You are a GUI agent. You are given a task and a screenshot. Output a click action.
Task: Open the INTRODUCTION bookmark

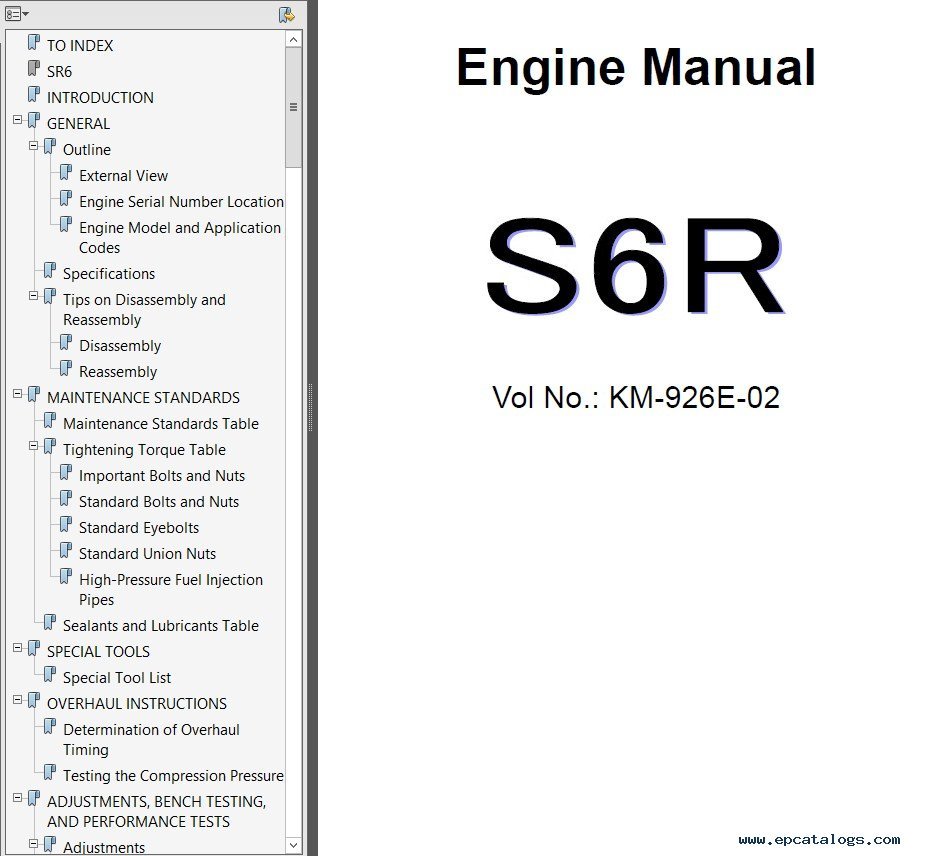pos(100,98)
